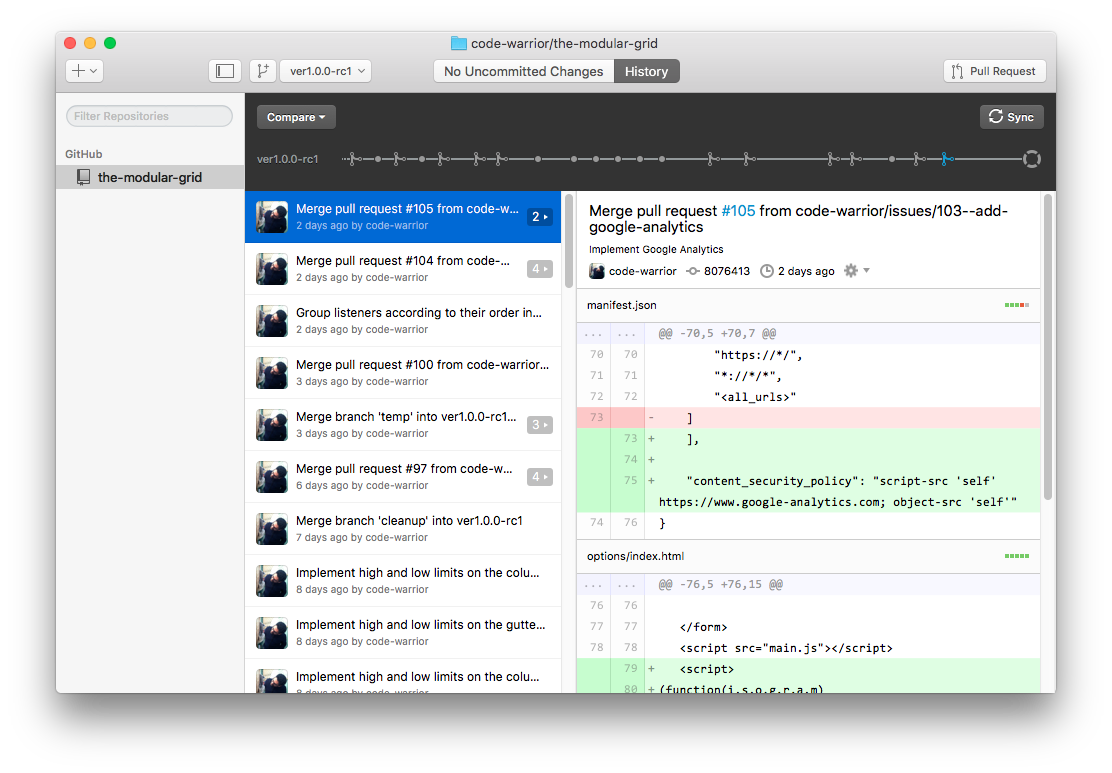Click the ver1.0.0-rc1 timeline branch label
This screenshot has width=1112, height=773.
tap(287, 159)
